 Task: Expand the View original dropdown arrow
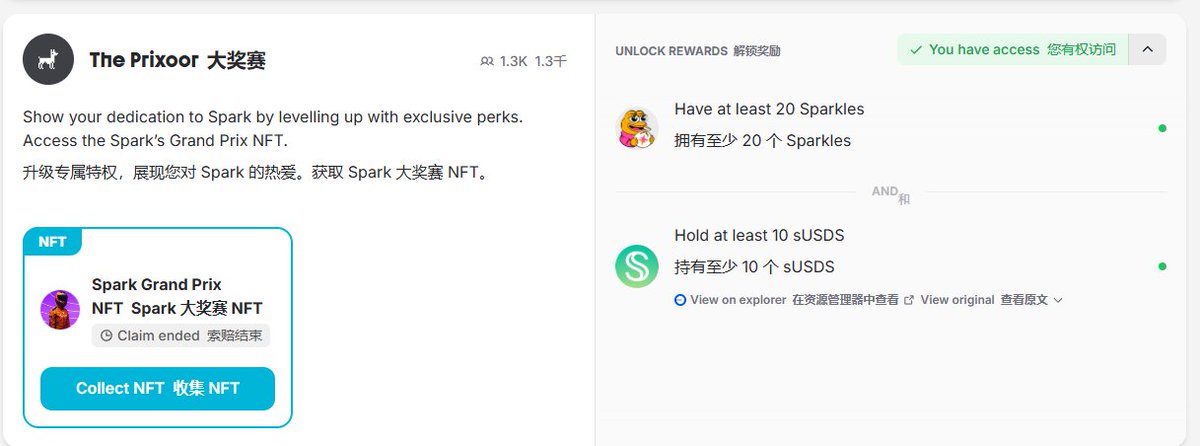[x=1058, y=300]
